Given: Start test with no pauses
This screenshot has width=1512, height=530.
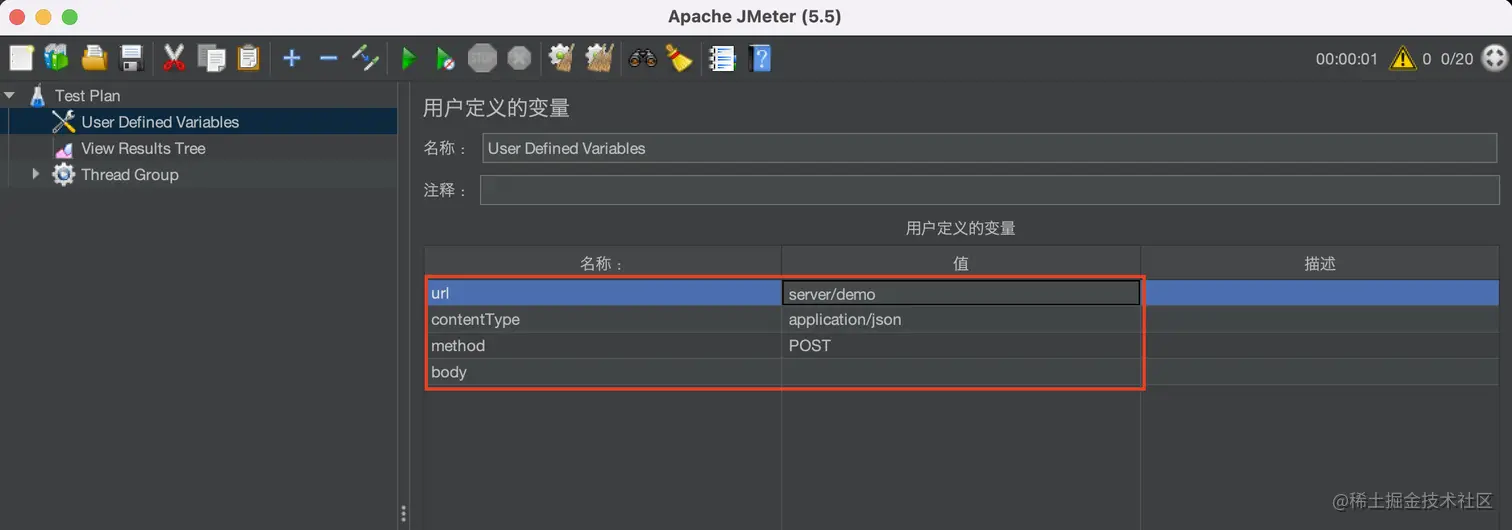Looking at the screenshot, I should pyautogui.click(x=445, y=59).
